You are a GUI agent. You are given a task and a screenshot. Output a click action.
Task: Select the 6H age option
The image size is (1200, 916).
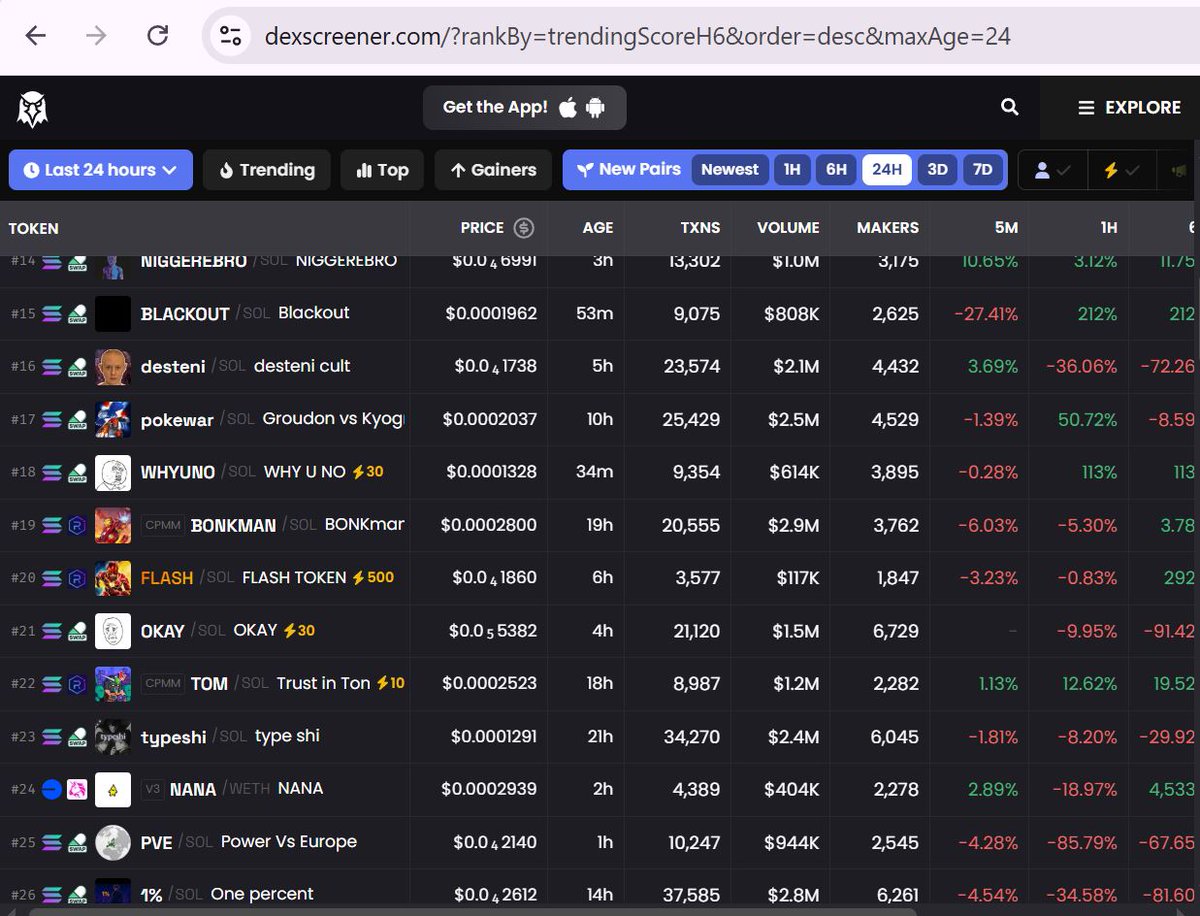pos(836,170)
